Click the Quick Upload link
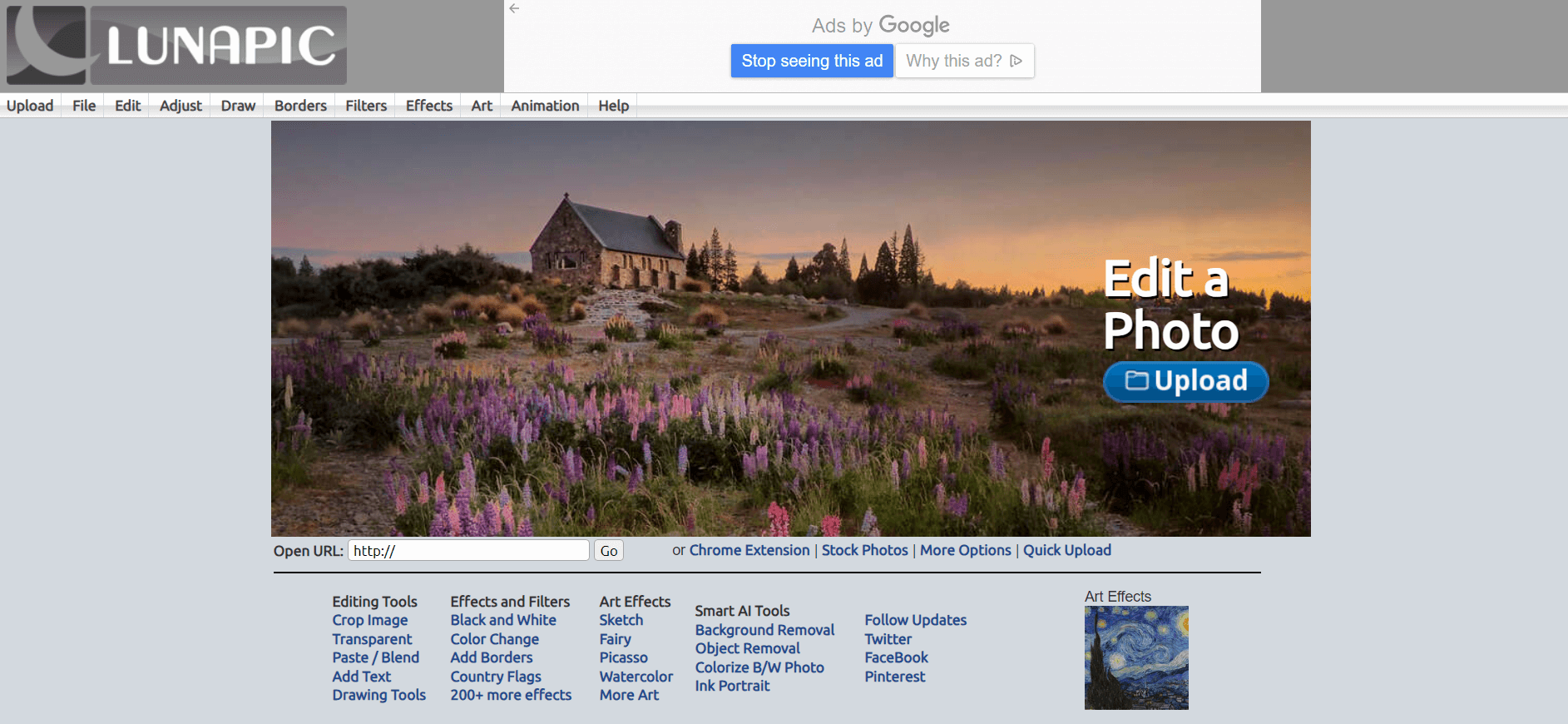The height and width of the screenshot is (724, 1568). 1067,550
